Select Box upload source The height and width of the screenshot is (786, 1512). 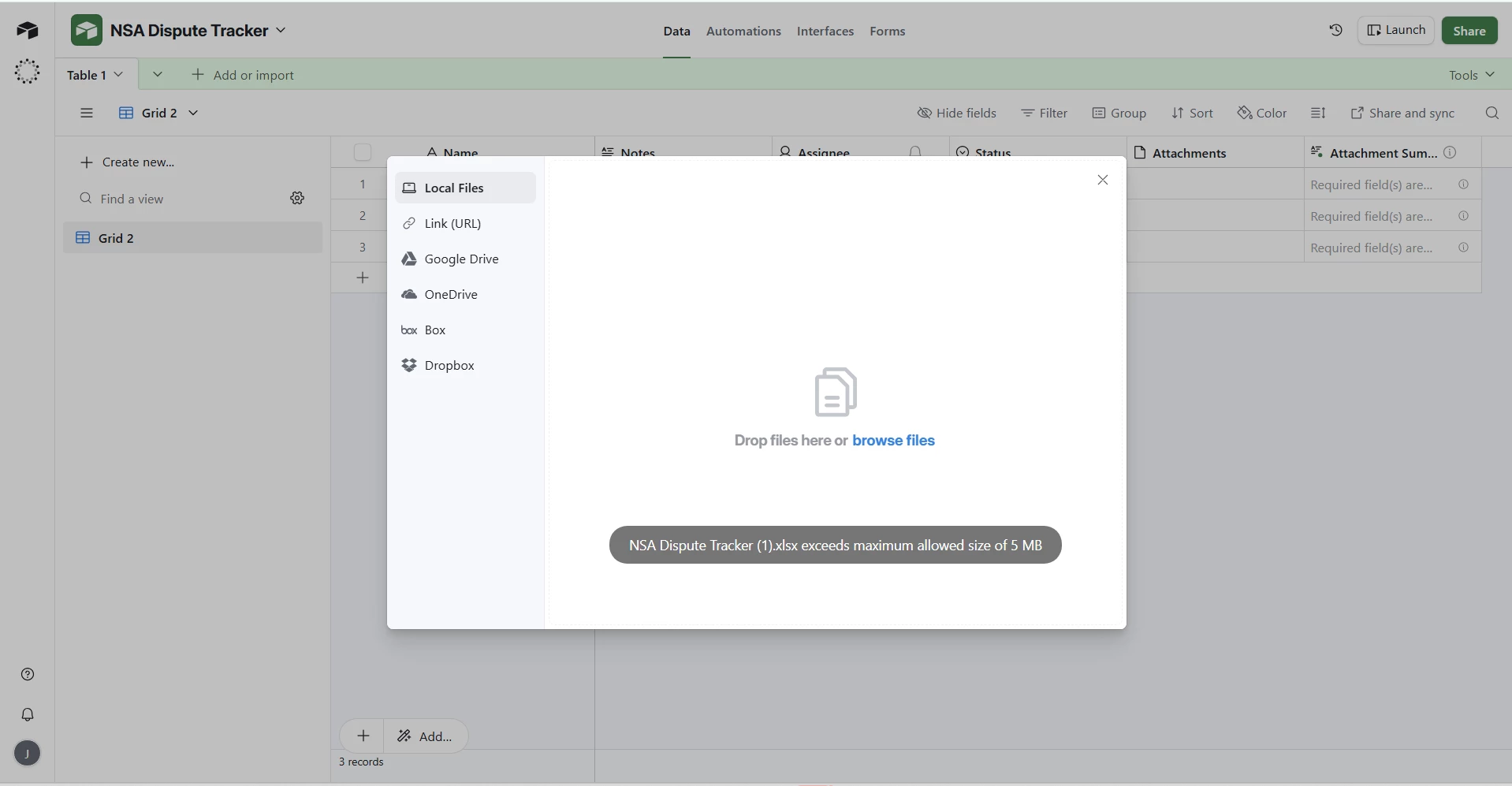pyautogui.click(x=465, y=330)
